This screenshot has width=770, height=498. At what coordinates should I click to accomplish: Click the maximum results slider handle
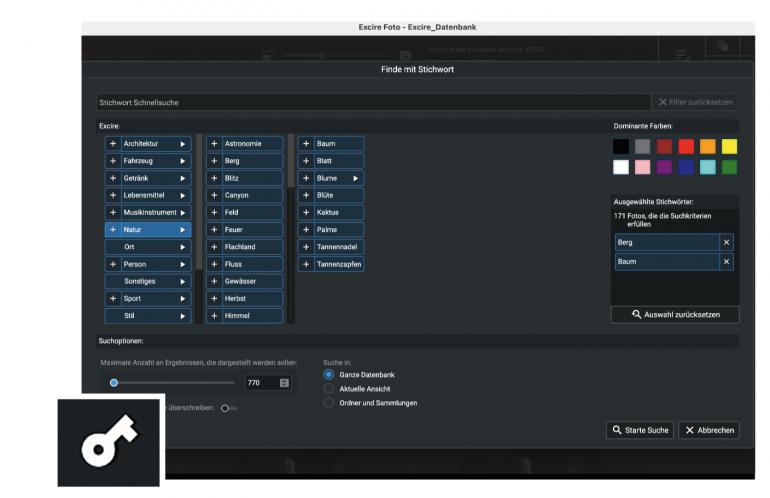[x=114, y=383]
